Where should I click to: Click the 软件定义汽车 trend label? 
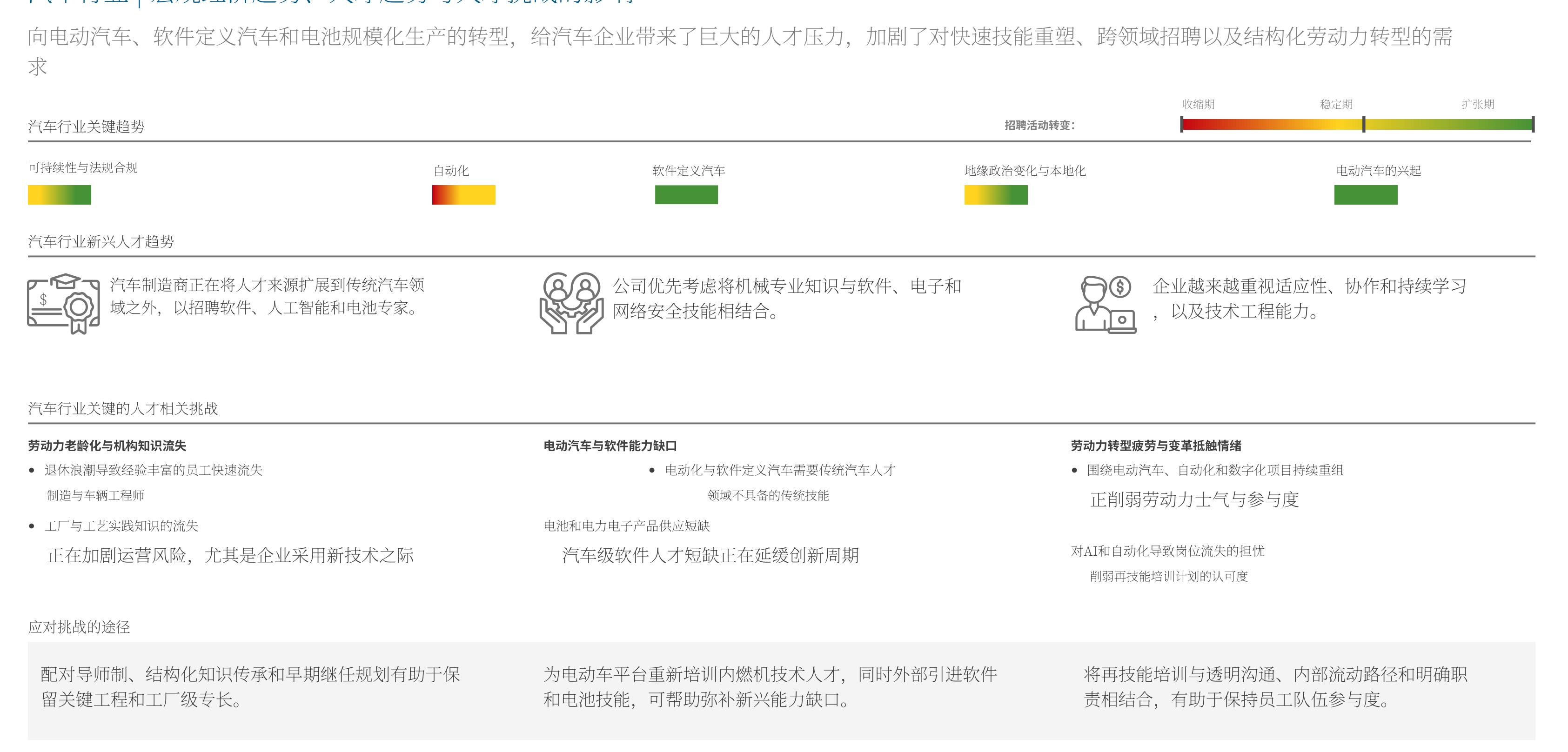(x=689, y=171)
